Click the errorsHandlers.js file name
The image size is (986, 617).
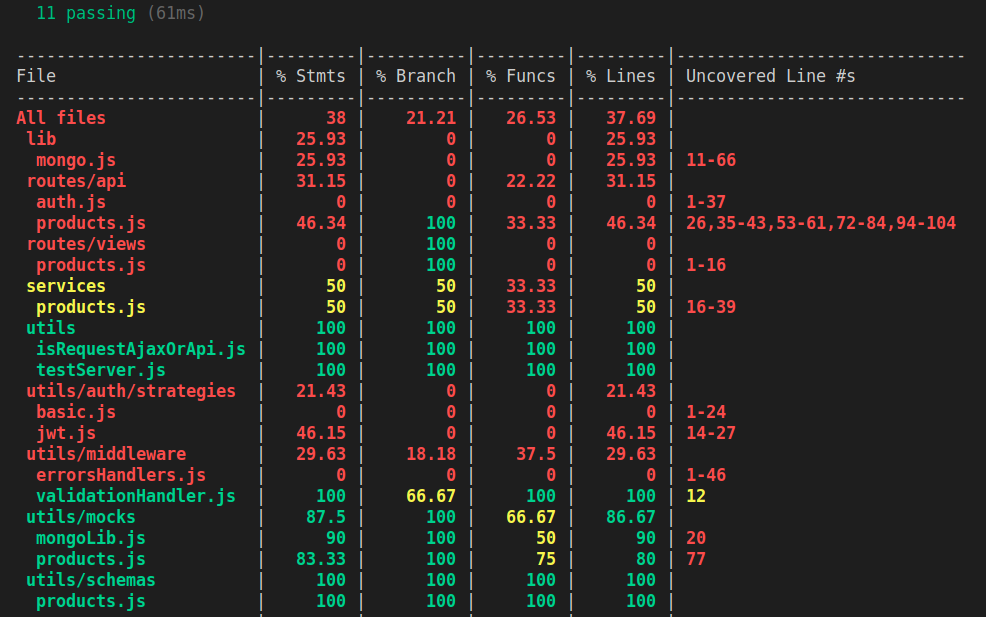121,475
